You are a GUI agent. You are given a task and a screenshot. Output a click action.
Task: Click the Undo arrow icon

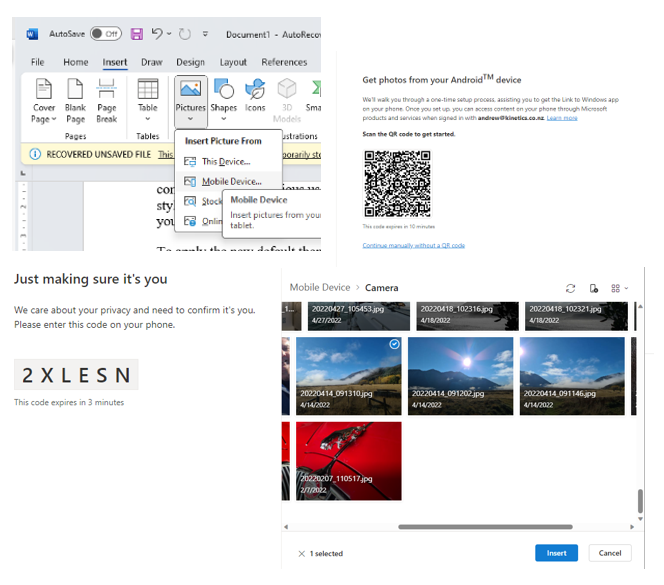157,33
